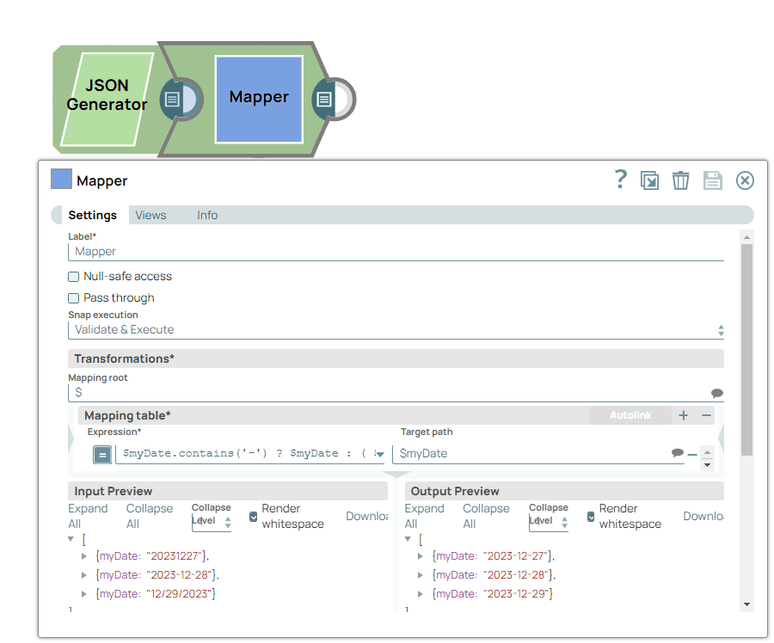Screen dimensions: 774x643
Task: Toggle the expression equals button
Action: pyautogui.click(x=102, y=454)
